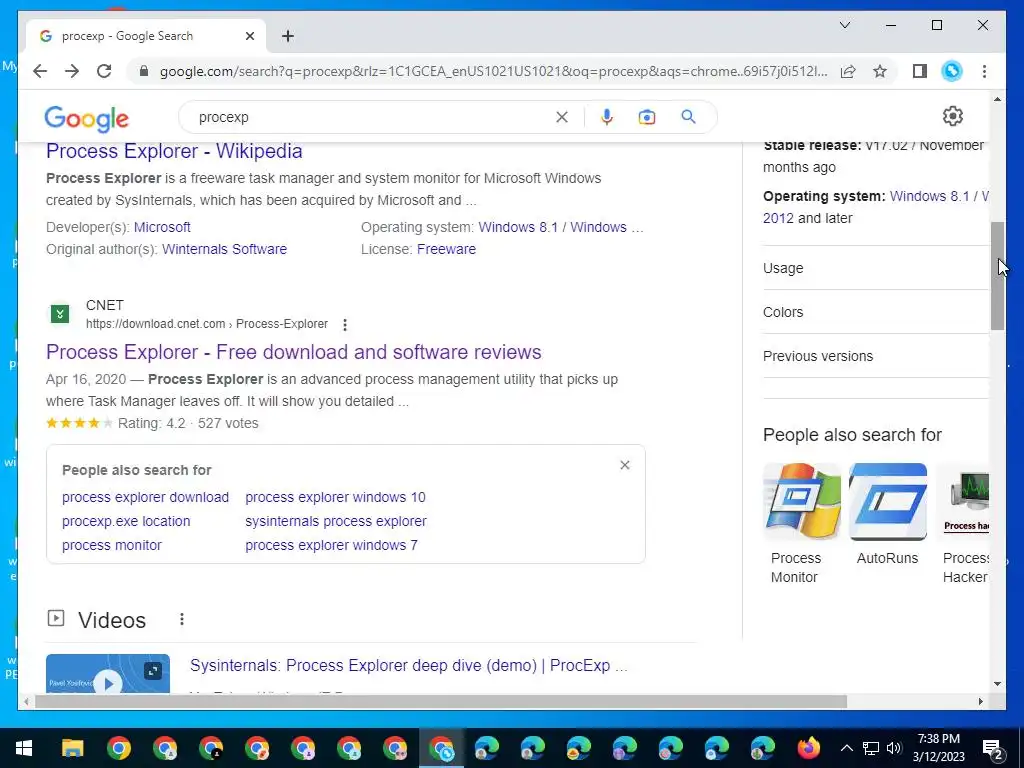Reload the Google search page
1024x768 pixels.
pos(104,71)
